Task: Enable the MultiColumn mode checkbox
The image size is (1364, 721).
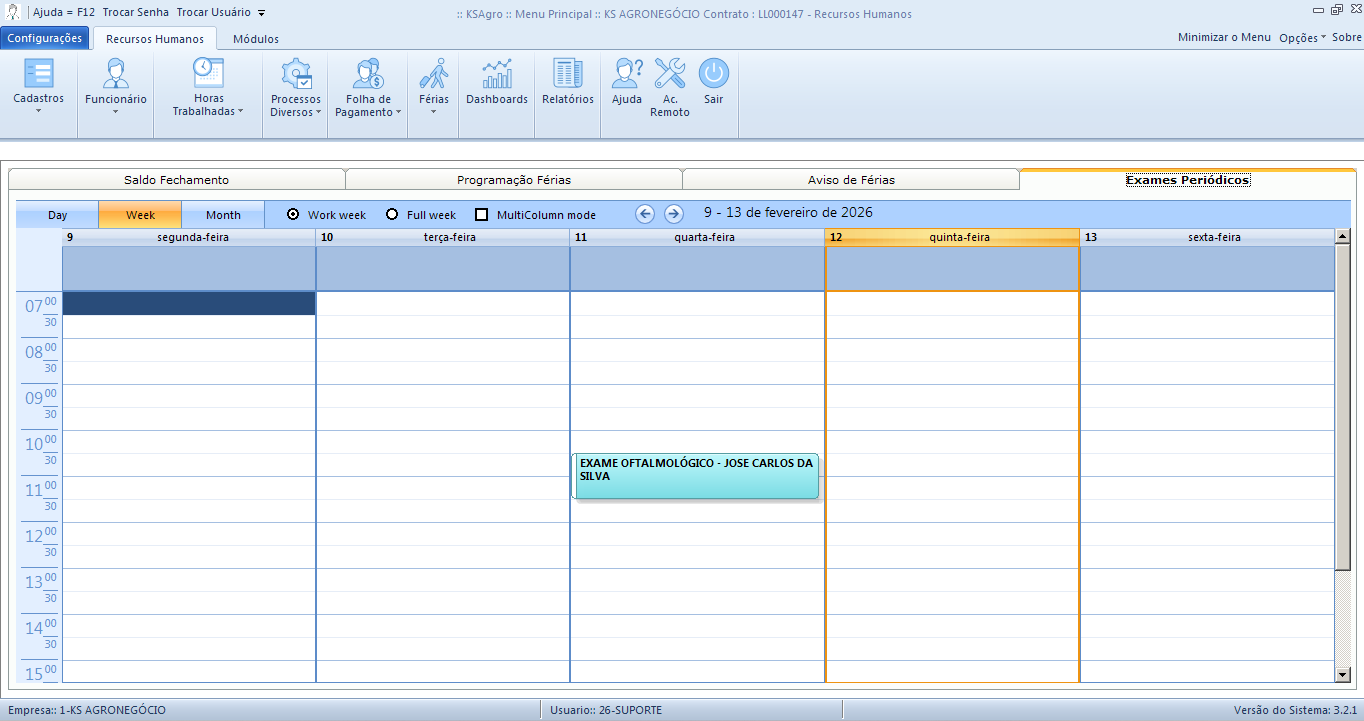Action: pyautogui.click(x=481, y=215)
